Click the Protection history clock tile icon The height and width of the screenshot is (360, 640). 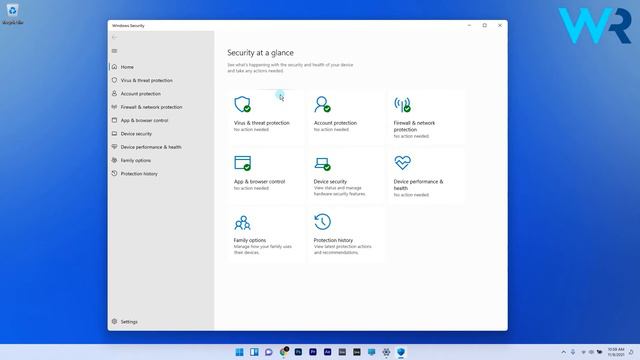coord(322,222)
